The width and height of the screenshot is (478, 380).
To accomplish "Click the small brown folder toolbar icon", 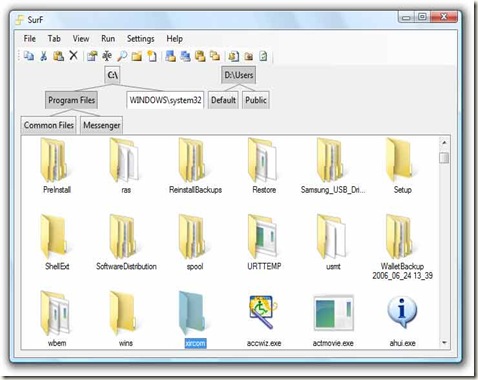I will 248,56.
